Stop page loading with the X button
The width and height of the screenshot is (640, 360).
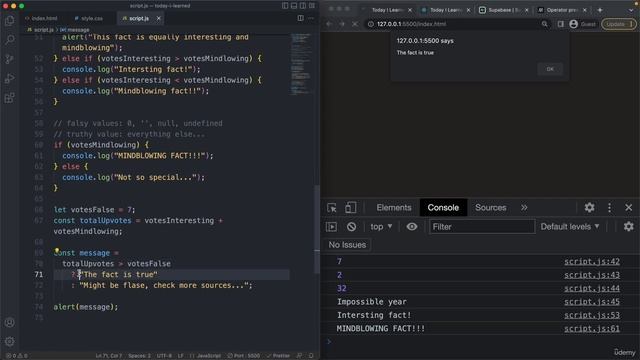point(355,24)
